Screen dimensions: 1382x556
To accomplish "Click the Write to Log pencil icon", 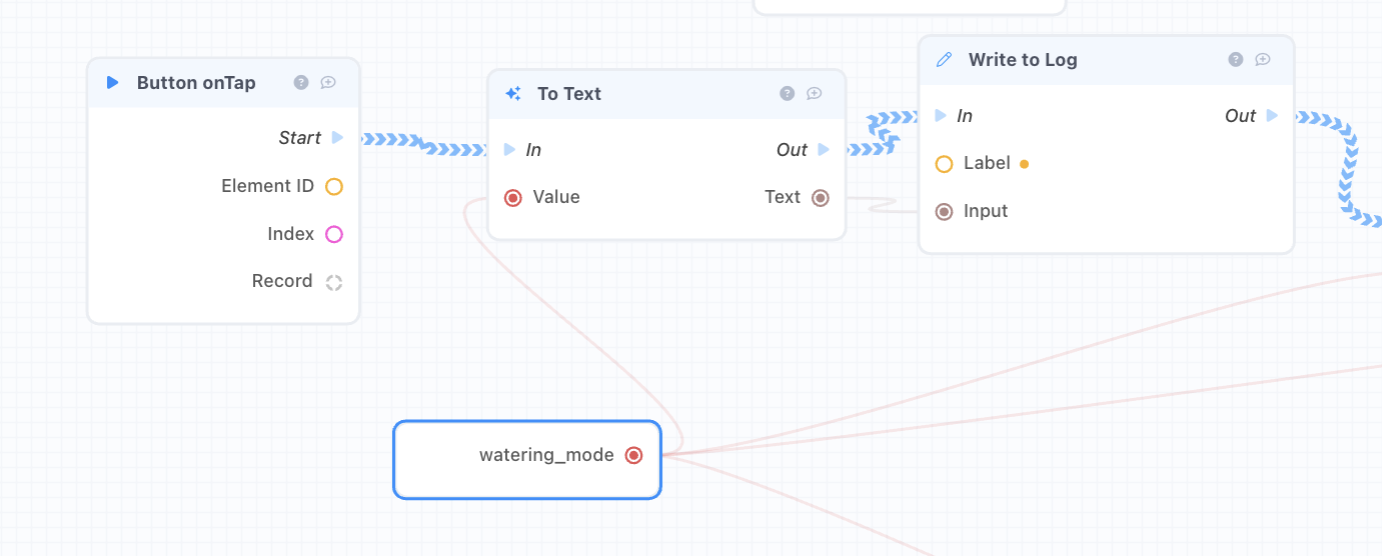I will pos(944,60).
